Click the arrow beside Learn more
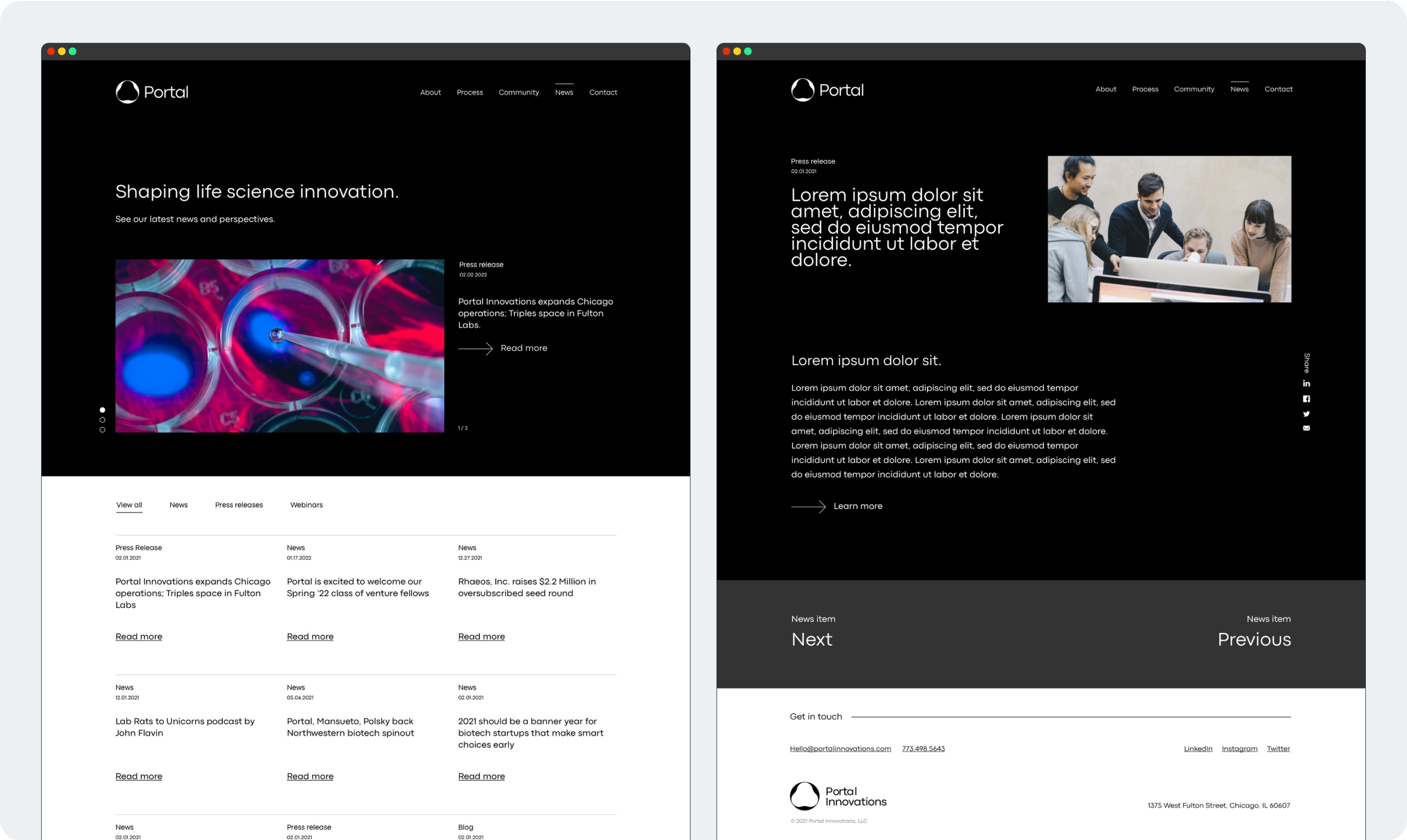The width and height of the screenshot is (1407, 840). [x=808, y=506]
